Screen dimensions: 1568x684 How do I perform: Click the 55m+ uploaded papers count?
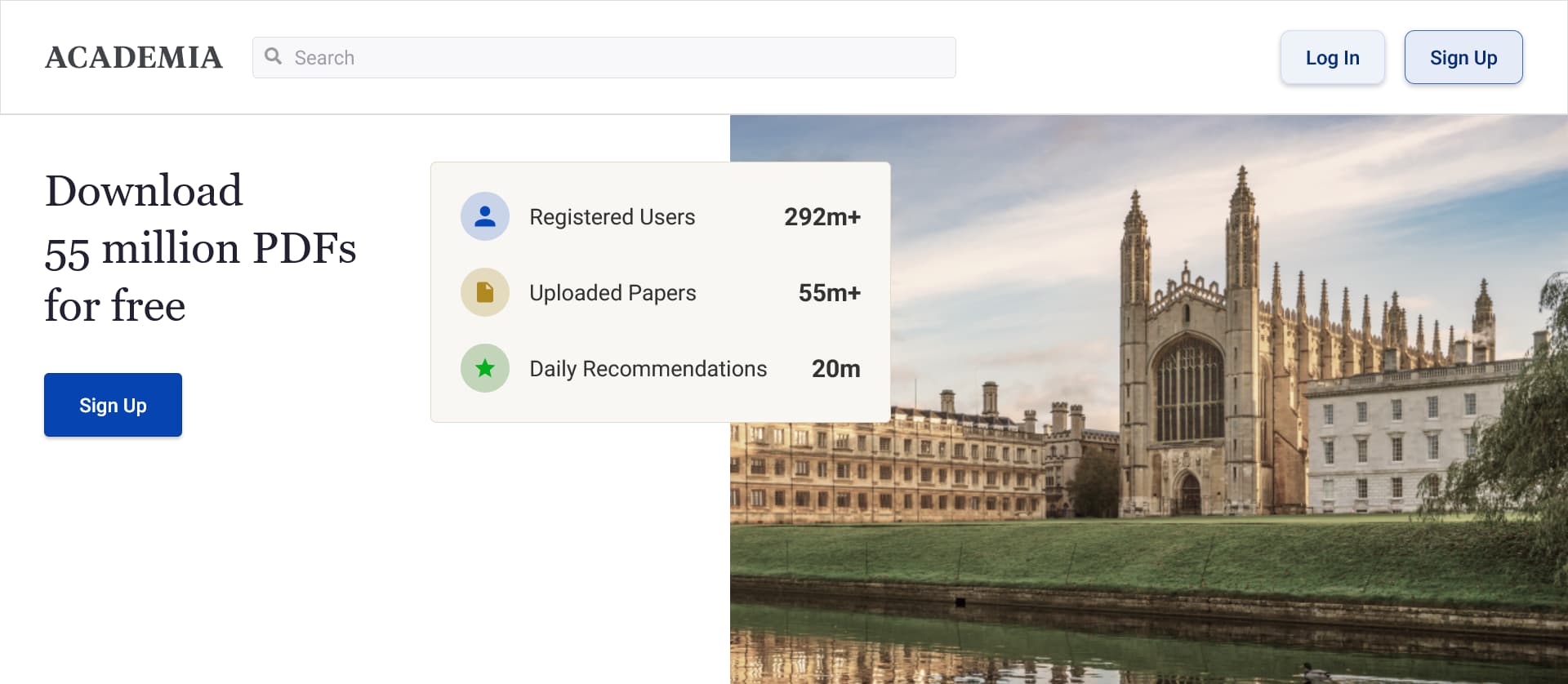click(x=829, y=293)
